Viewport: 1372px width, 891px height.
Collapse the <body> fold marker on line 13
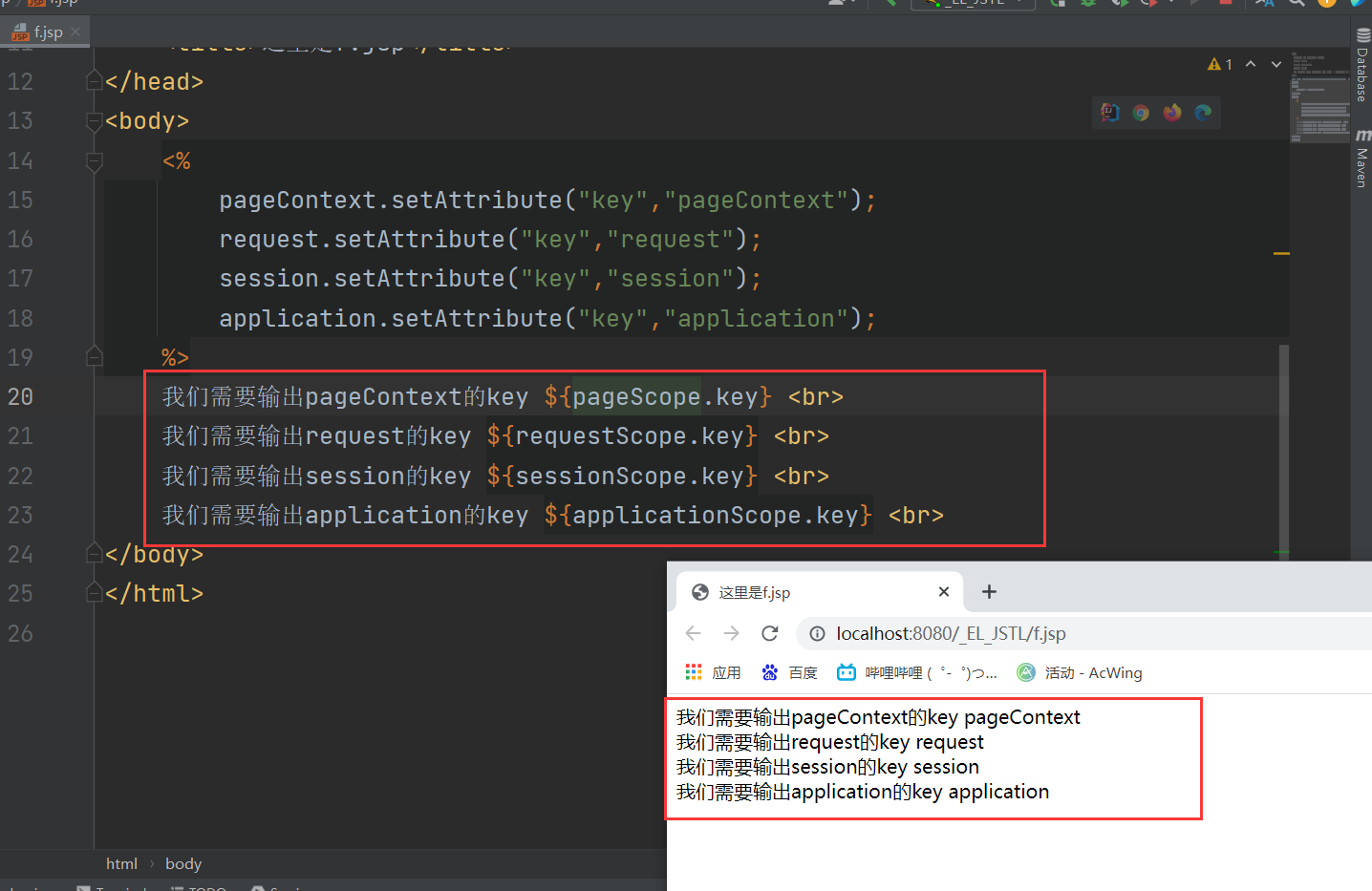94,121
